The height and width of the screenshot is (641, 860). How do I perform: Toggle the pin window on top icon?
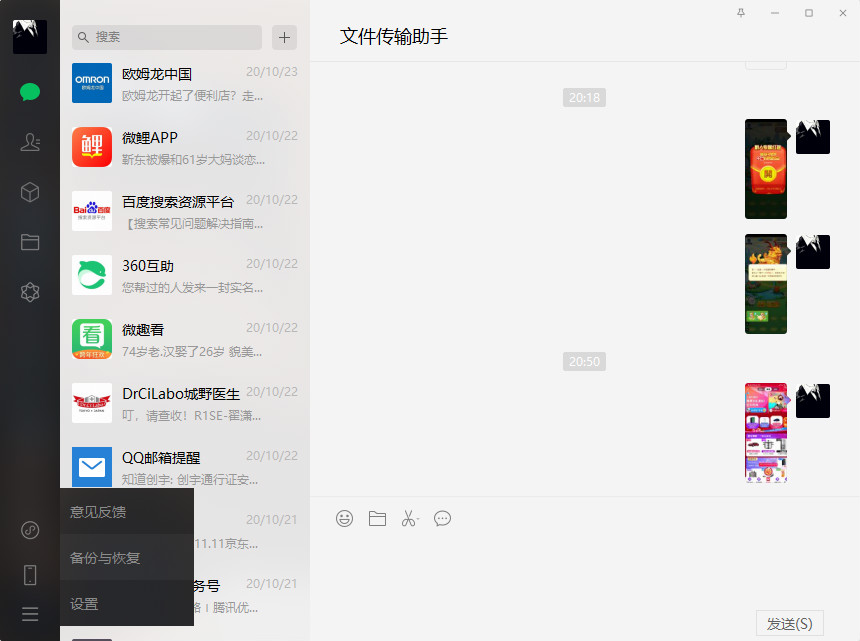[741, 13]
